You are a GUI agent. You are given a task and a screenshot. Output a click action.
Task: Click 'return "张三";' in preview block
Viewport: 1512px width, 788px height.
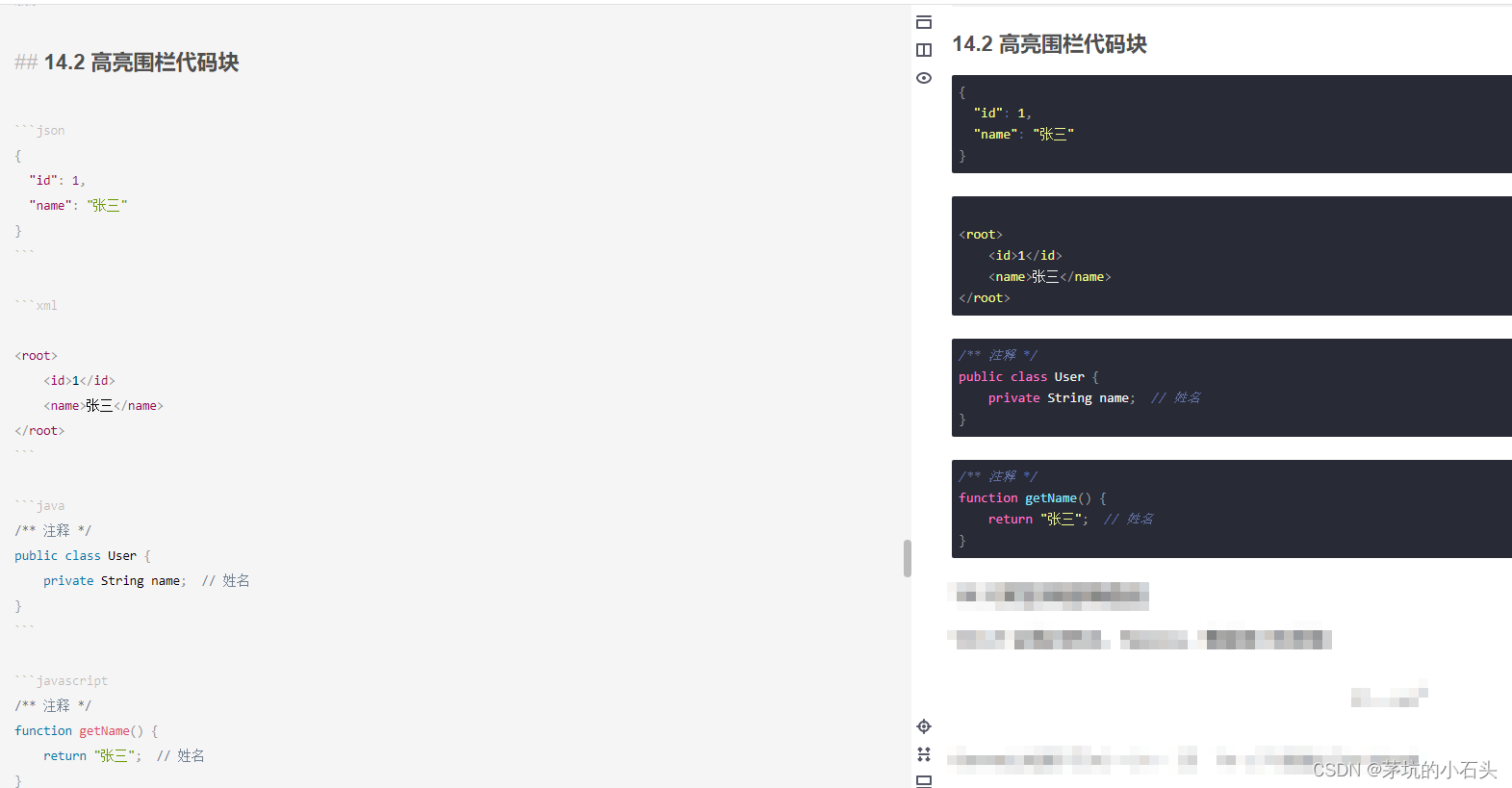(1038, 519)
